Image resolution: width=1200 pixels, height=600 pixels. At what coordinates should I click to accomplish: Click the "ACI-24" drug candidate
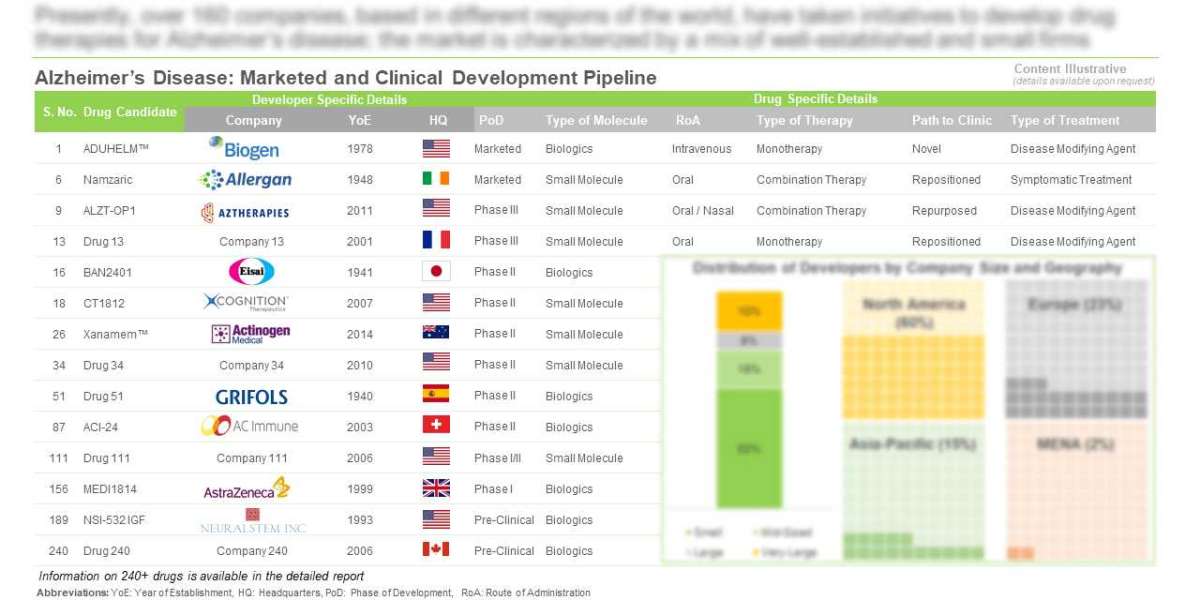[101, 428]
